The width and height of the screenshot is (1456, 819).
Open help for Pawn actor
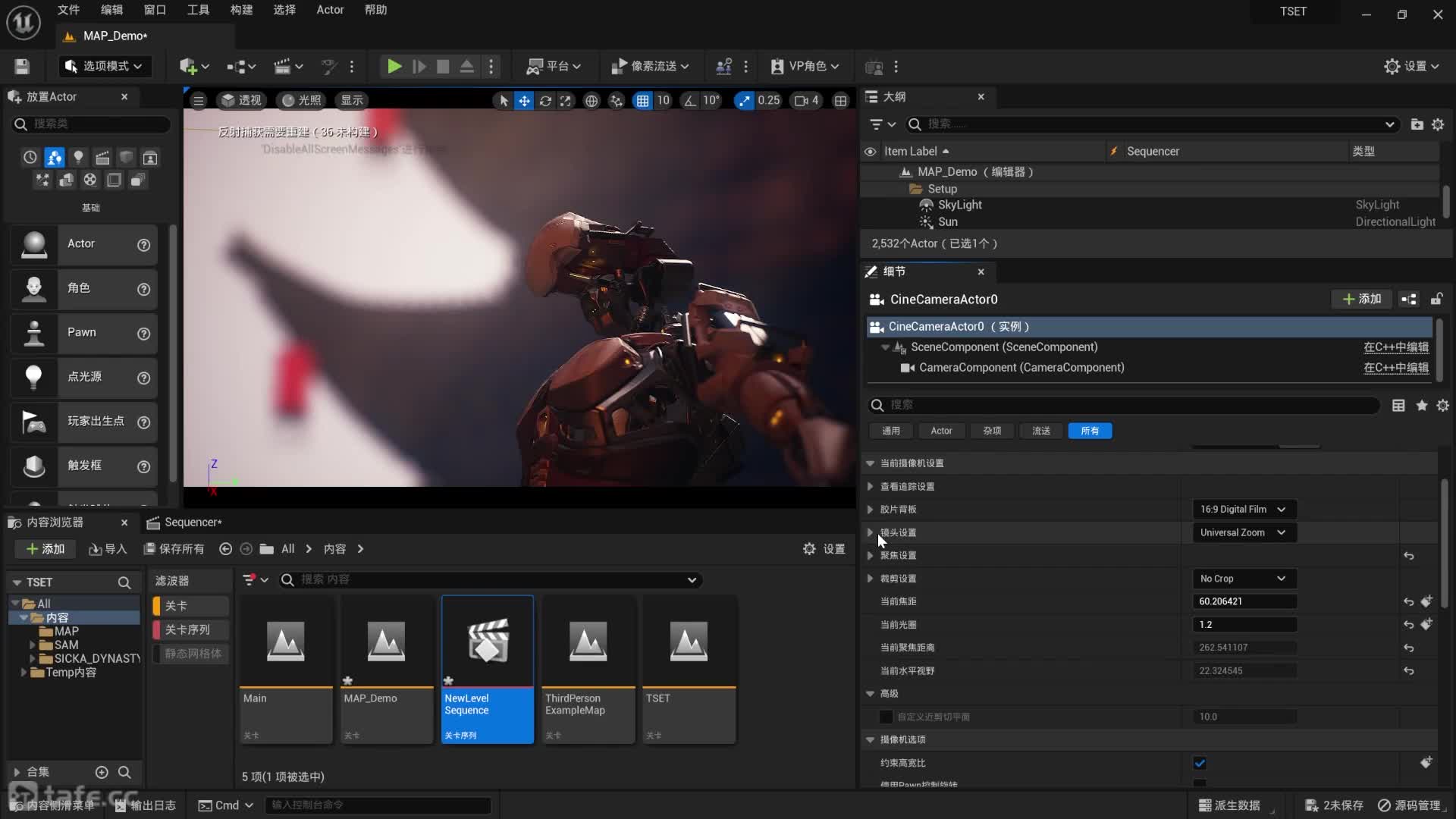(143, 334)
